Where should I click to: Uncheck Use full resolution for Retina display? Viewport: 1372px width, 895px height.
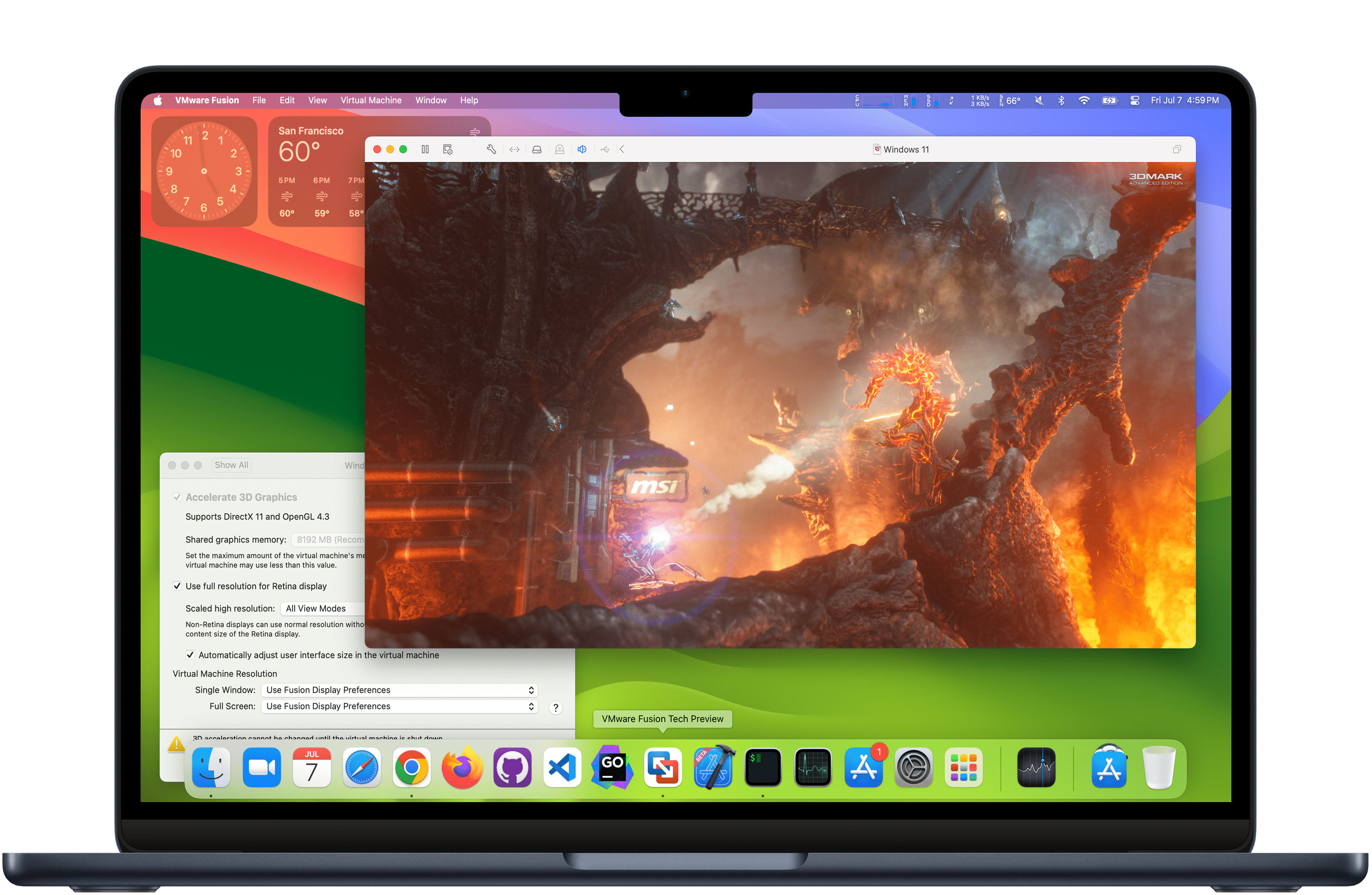177,586
